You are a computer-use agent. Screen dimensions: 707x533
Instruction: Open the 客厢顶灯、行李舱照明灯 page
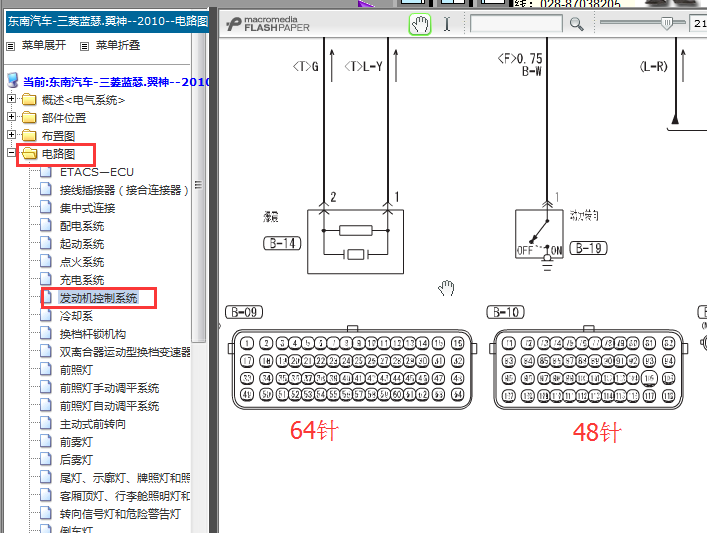click(125, 496)
